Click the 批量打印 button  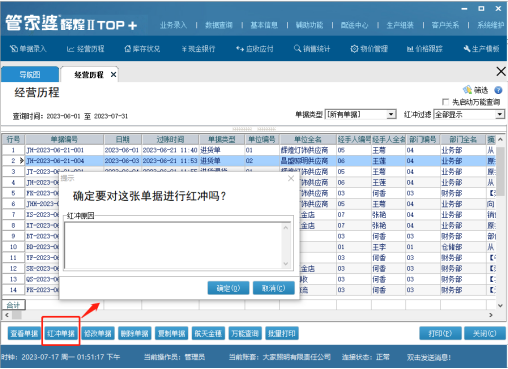(282, 333)
